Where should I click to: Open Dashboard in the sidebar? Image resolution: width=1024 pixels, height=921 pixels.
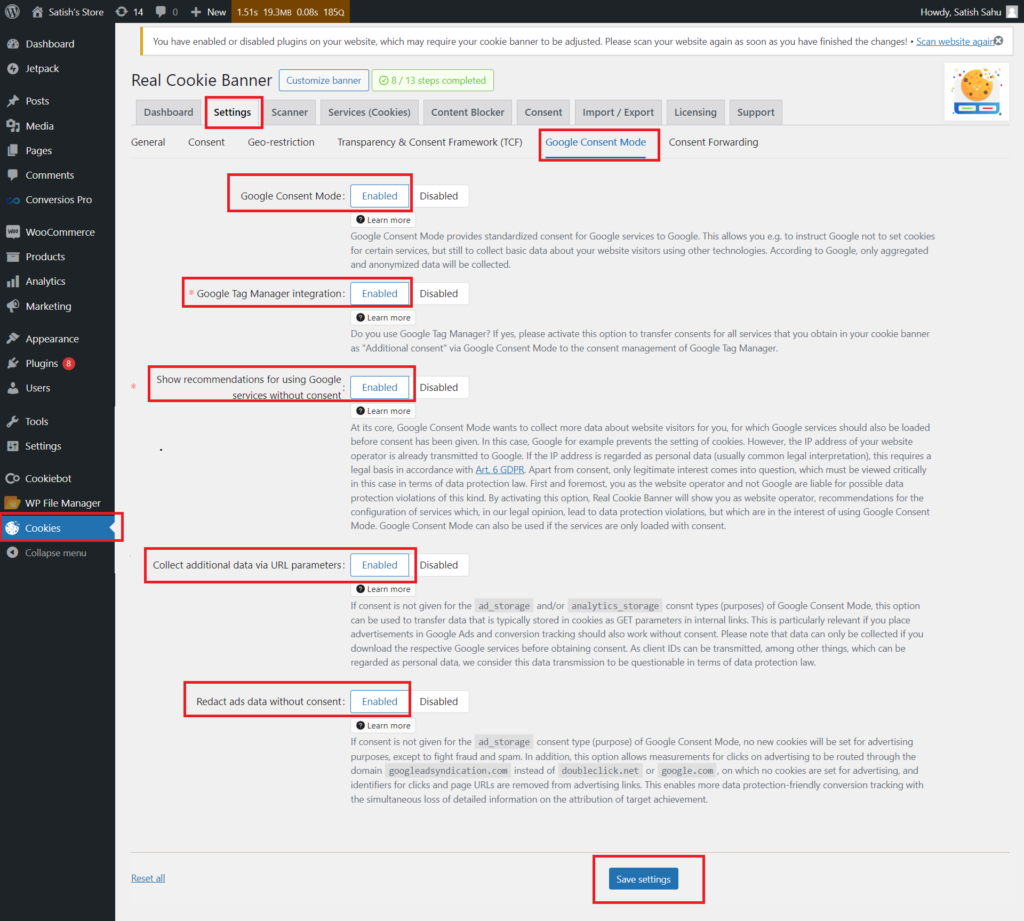coord(50,44)
